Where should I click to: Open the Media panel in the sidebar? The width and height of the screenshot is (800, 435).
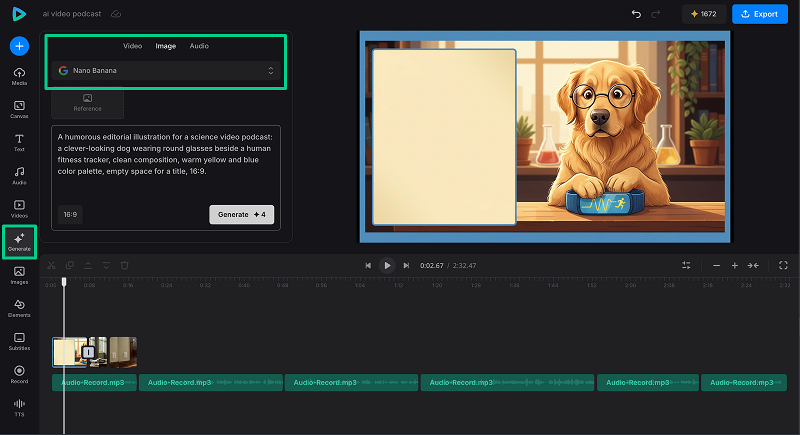[19, 76]
